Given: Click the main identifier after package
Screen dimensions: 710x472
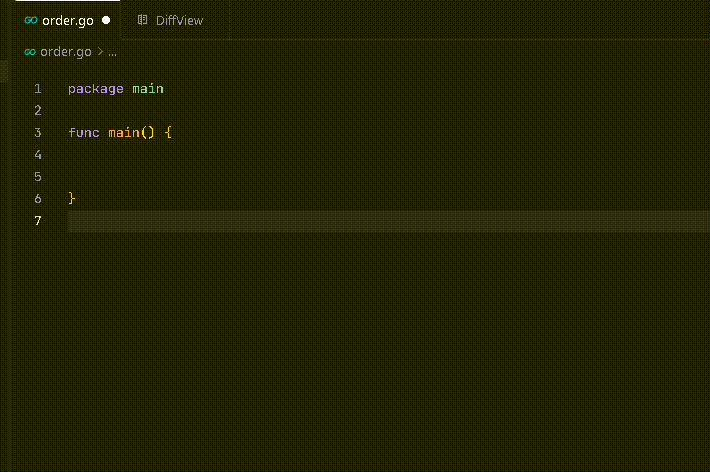Looking at the screenshot, I should pyautogui.click(x=147, y=89).
